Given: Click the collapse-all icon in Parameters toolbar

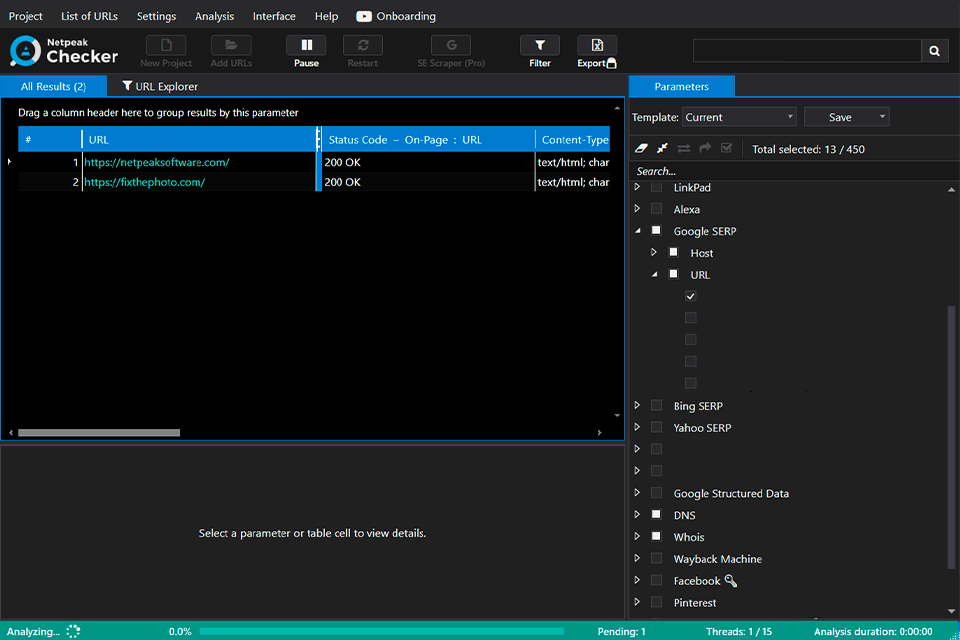Looking at the screenshot, I should [x=662, y=148].
